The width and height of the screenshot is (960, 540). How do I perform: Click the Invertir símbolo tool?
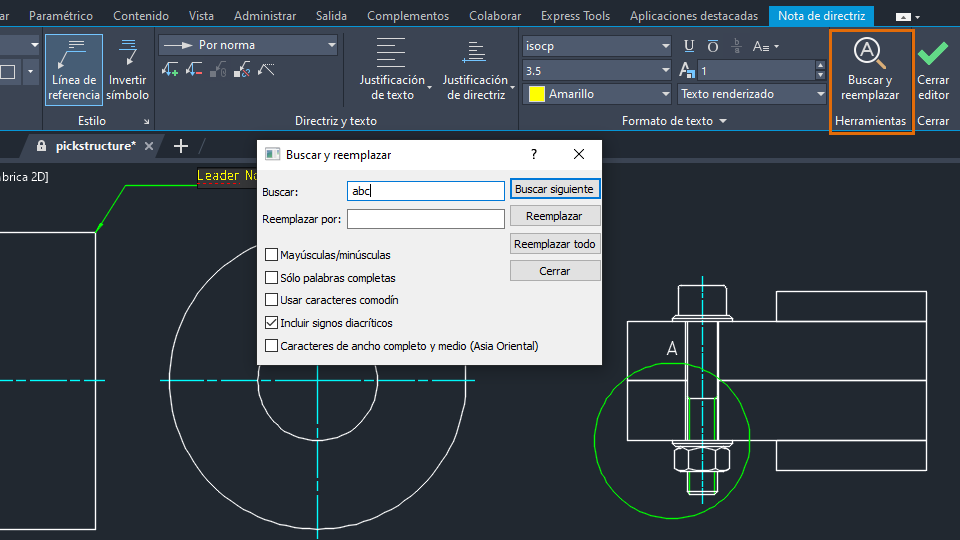(x=127, y=70)
